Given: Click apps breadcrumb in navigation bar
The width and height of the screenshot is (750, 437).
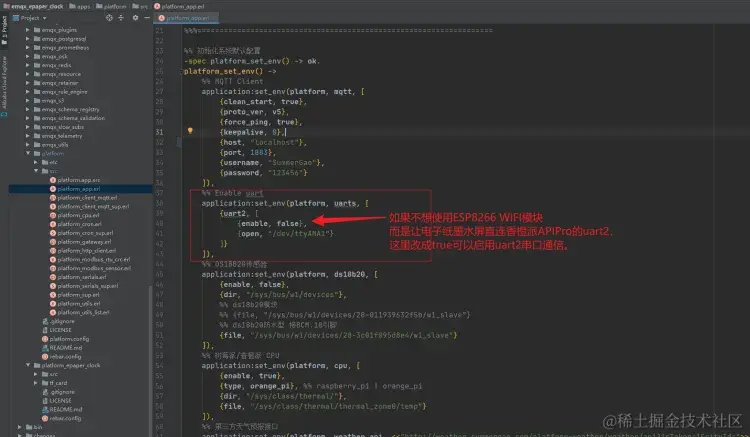Looking at the screenshot, I should [x=79, y=6].
